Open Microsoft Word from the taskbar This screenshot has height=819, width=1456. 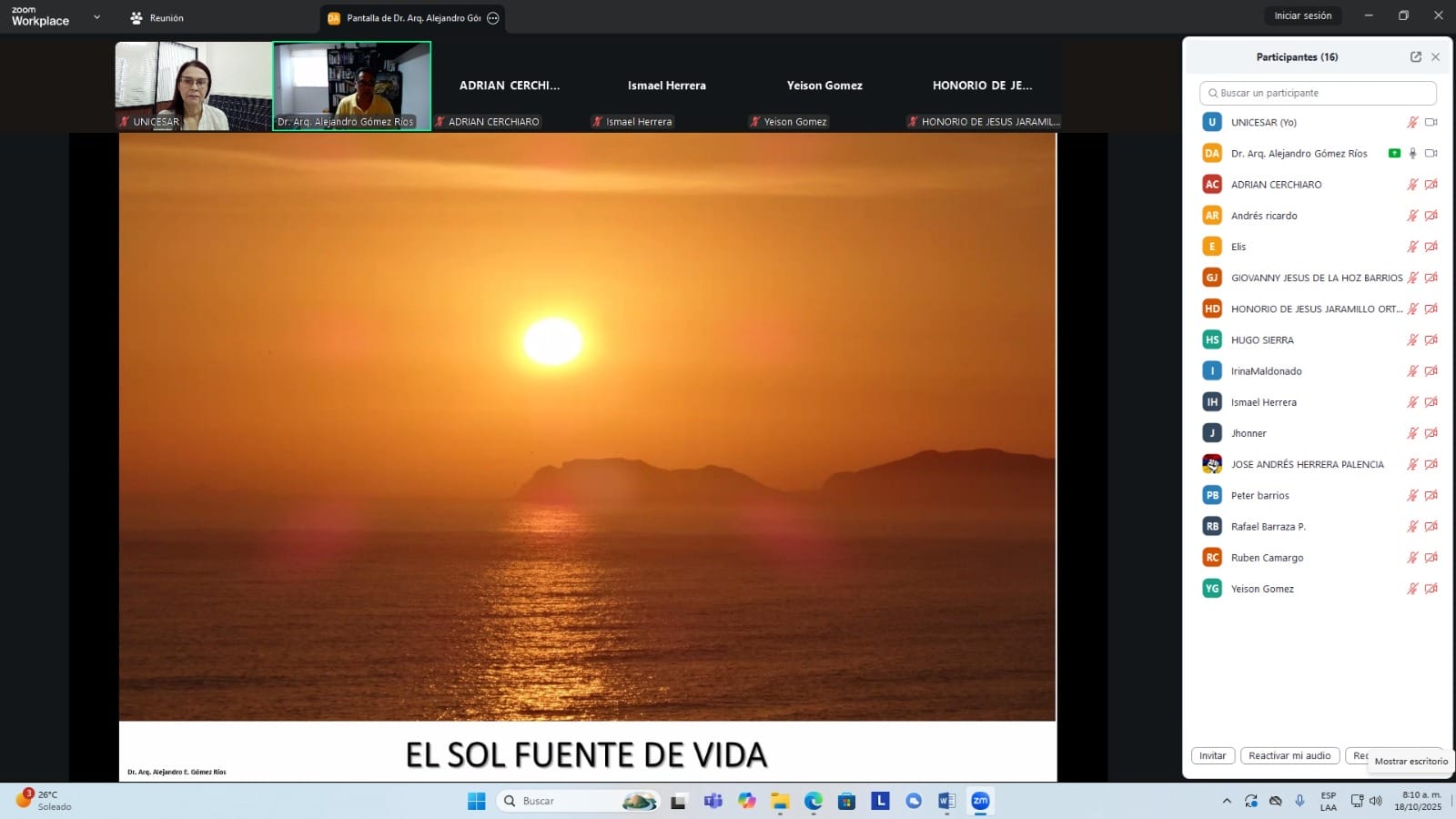coord(946,801)
